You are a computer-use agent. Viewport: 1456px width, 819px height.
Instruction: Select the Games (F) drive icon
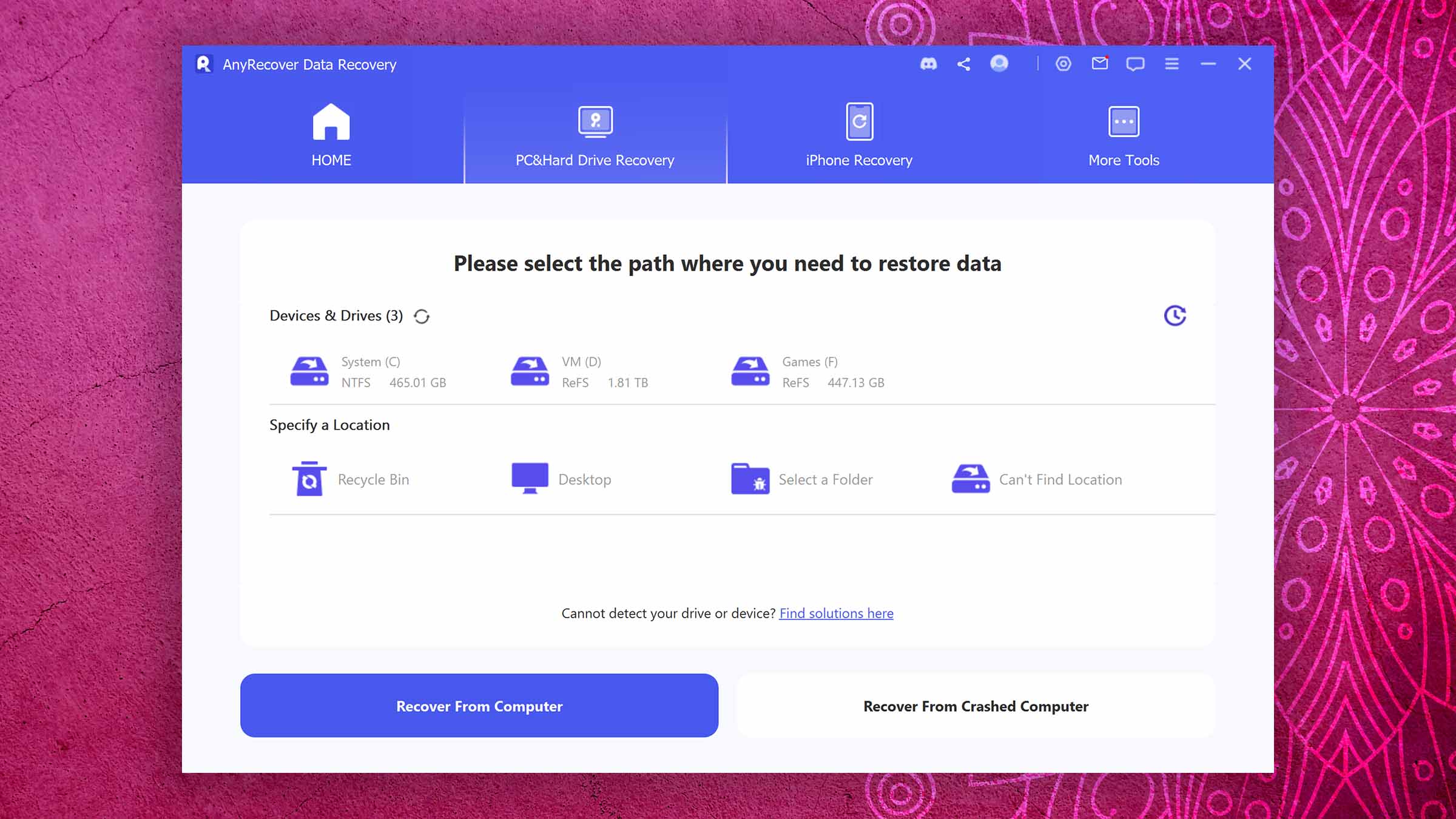point(750,371)
